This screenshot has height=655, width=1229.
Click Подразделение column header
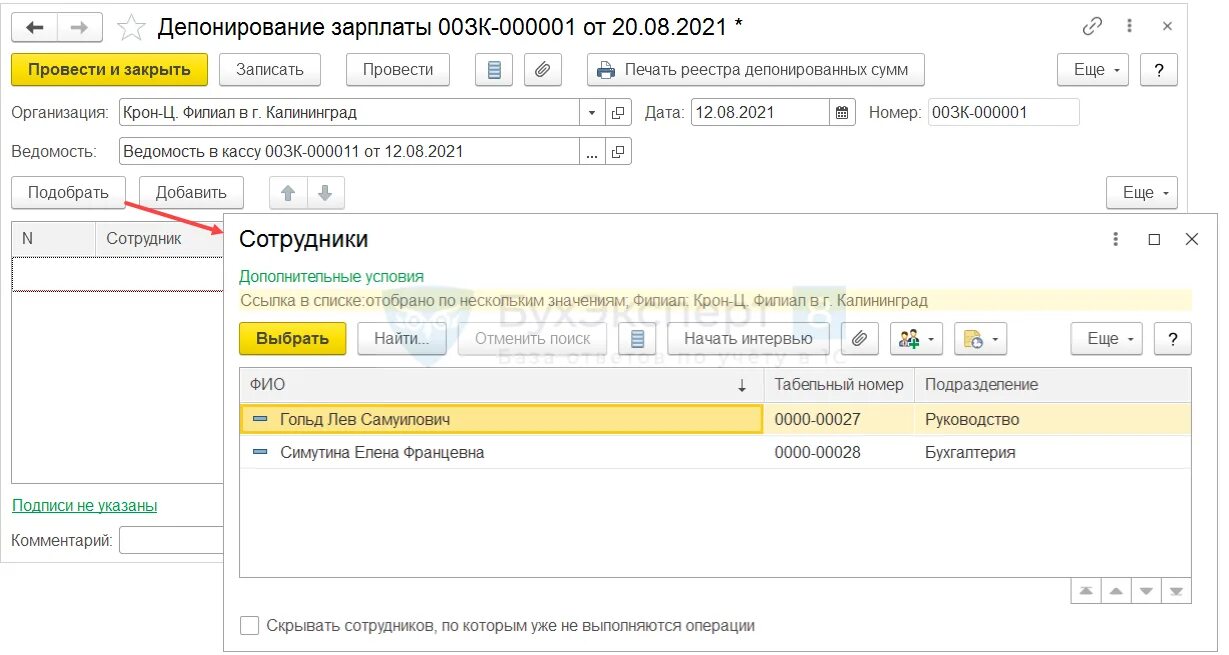1052,385
